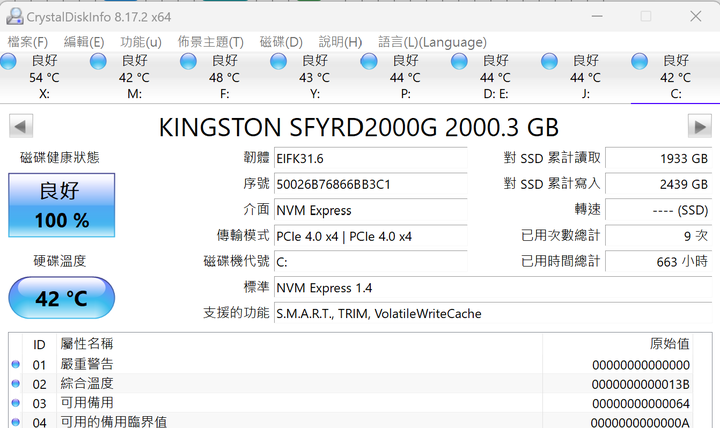Click the ID column header
Image resolution: width=720 pixels, height=428 pixels.
39,344
